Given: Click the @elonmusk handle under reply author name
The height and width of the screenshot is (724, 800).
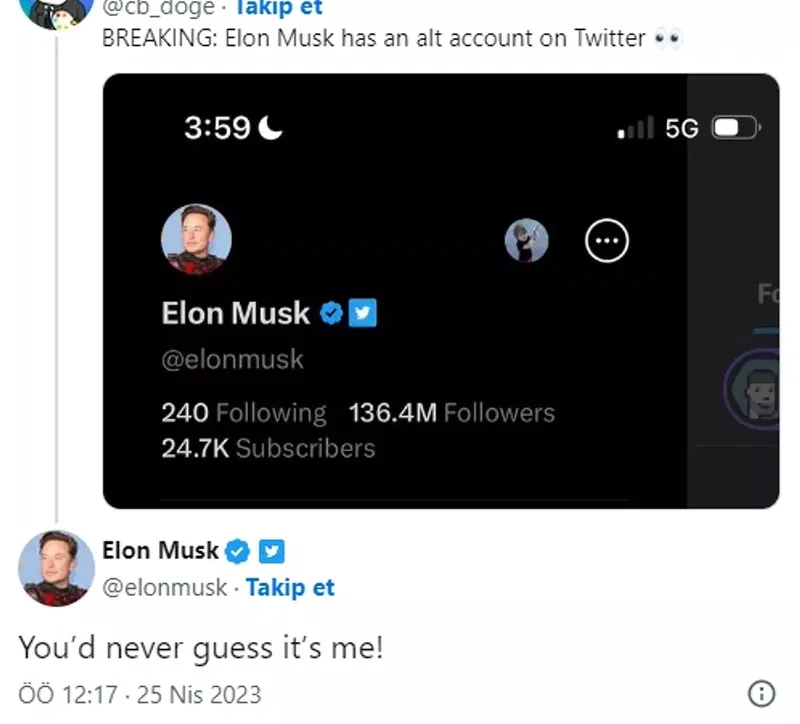Looking at the screenshot, I should point(165,587).
